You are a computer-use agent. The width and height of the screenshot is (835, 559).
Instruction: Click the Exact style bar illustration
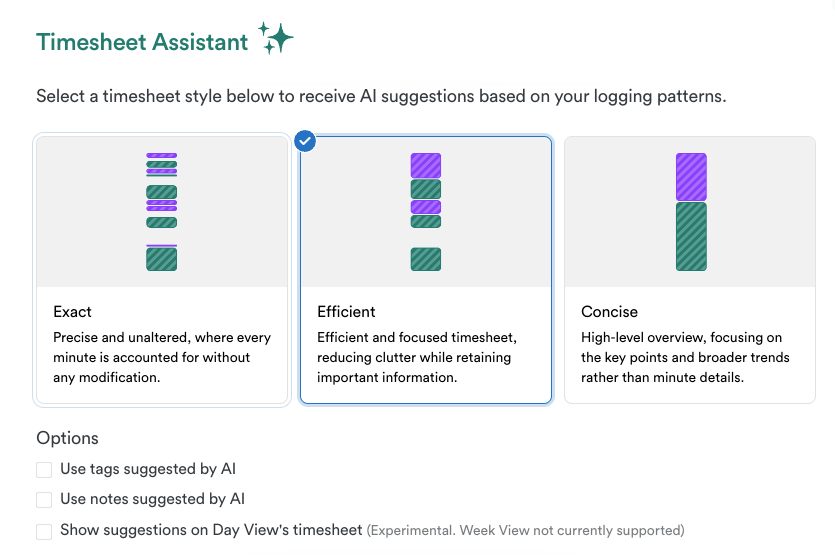[162, 212]
